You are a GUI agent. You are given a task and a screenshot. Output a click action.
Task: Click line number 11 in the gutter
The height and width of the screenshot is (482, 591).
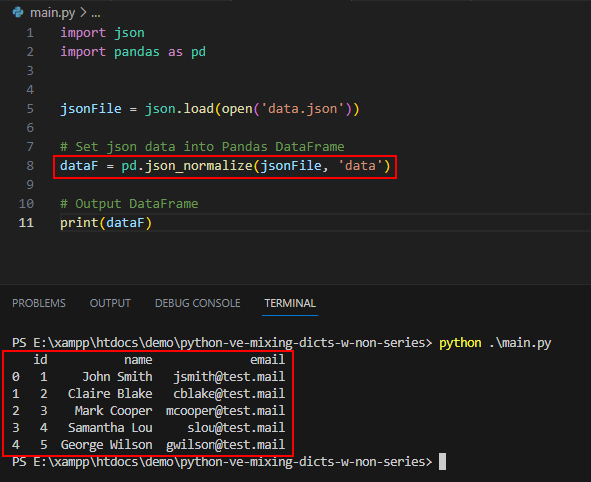[x=26, y=223]
